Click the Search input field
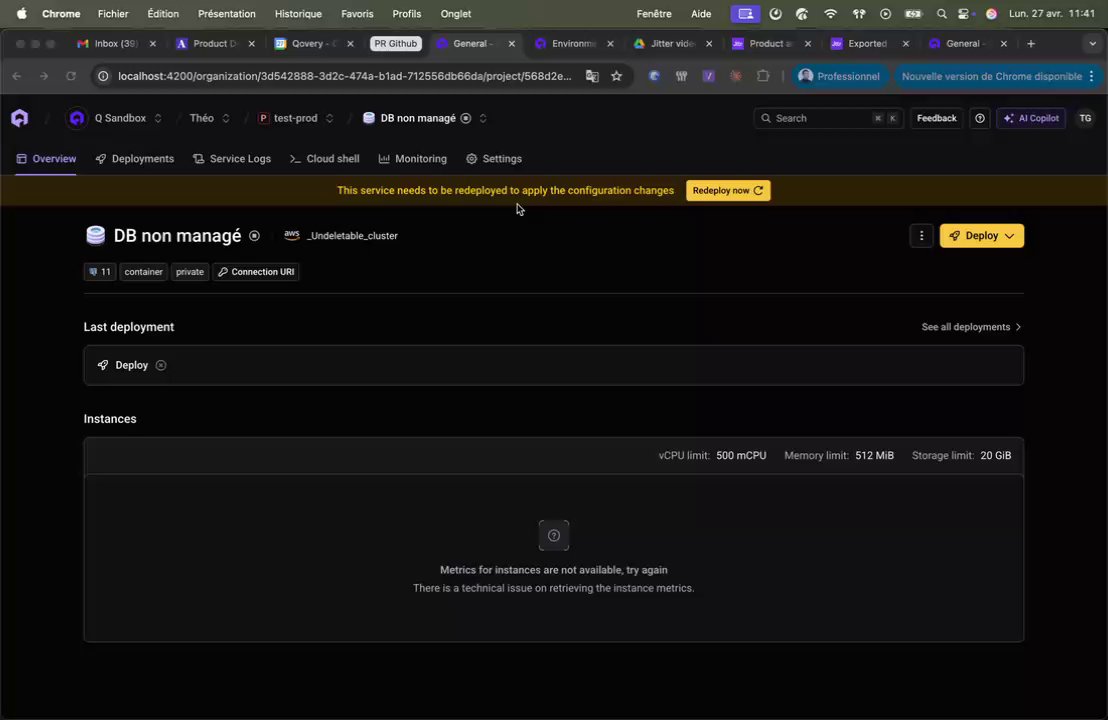 (828, 118)
